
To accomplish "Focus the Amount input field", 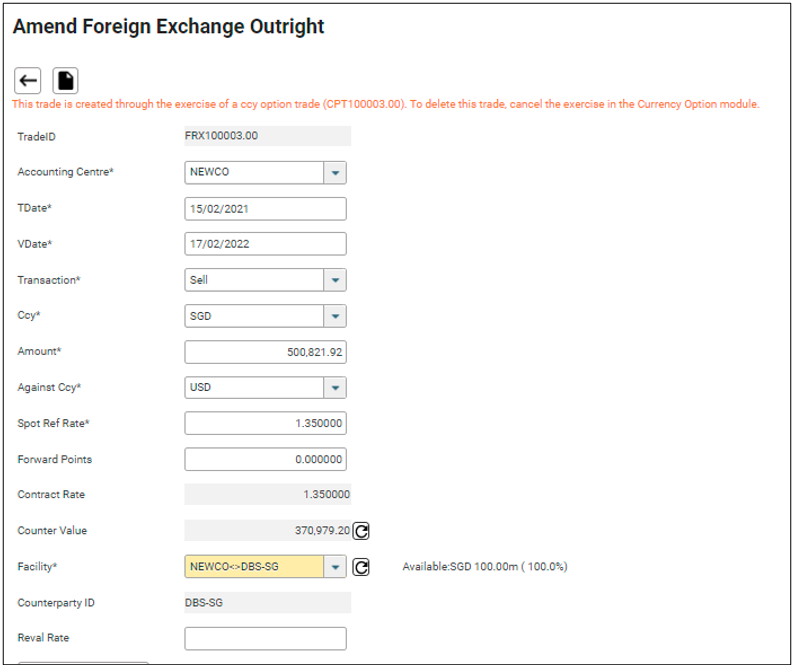I will [x=265, y=352].
